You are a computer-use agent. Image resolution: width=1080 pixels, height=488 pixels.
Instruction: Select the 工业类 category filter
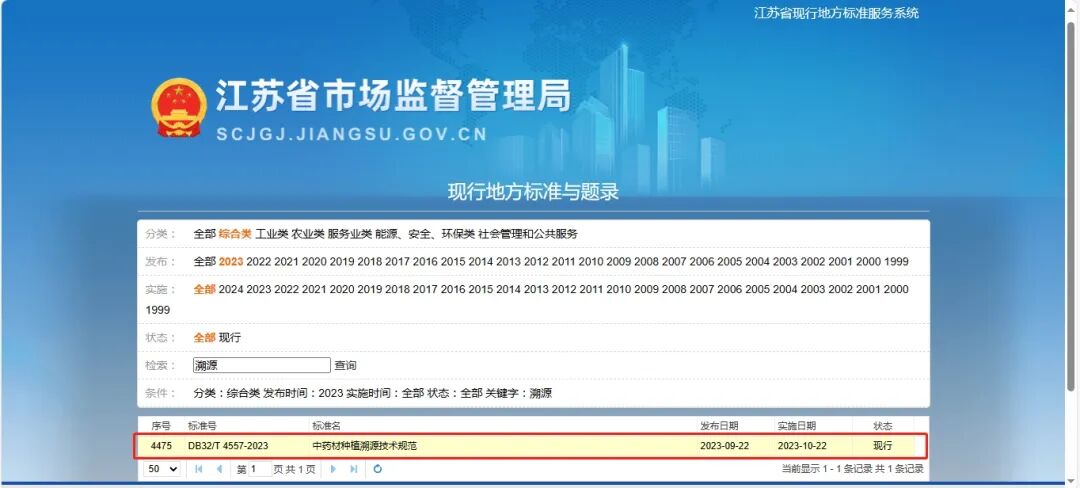(x=271, y=234)
